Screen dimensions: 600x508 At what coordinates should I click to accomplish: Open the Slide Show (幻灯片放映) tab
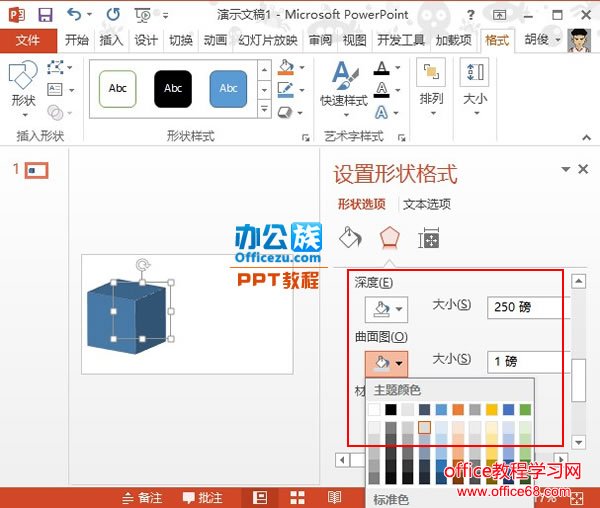pos(267,40)
